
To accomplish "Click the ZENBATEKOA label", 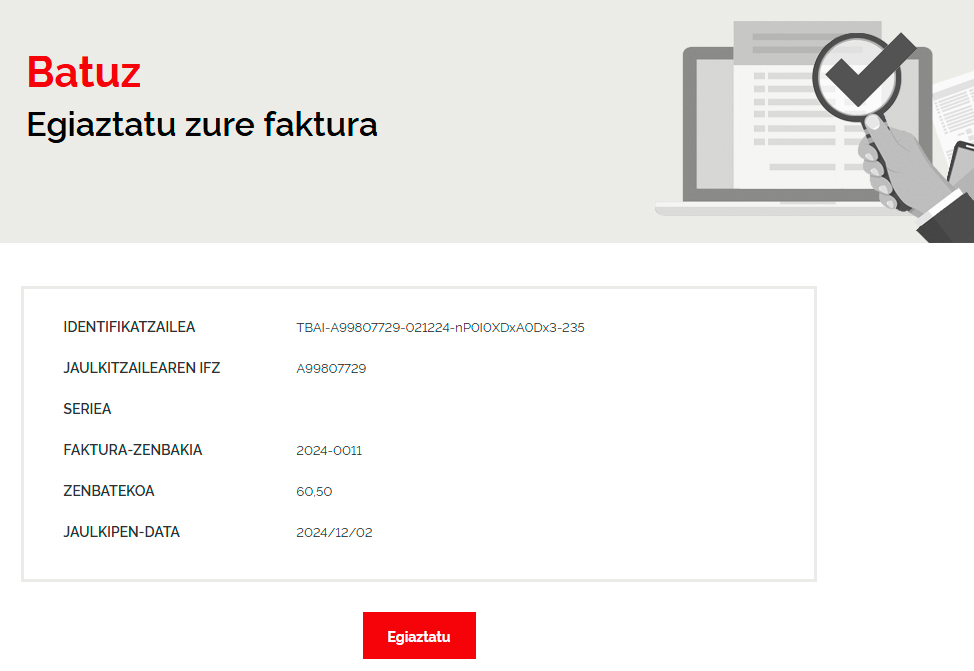I will click(x=109, y=491).
